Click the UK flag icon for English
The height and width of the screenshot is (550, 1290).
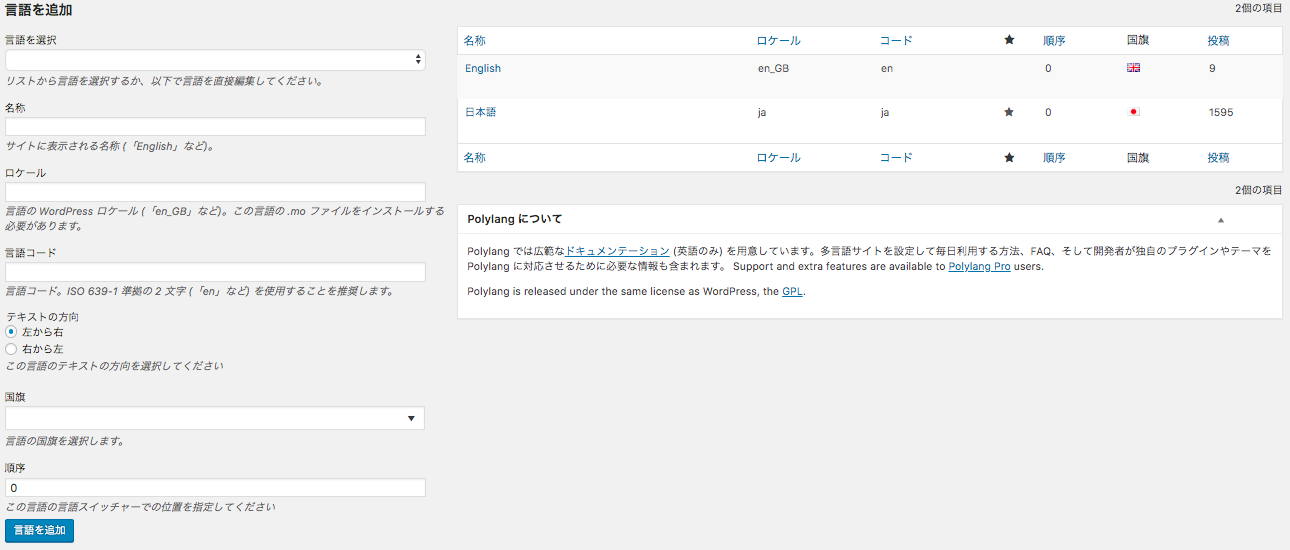[x=1133, y=68]
